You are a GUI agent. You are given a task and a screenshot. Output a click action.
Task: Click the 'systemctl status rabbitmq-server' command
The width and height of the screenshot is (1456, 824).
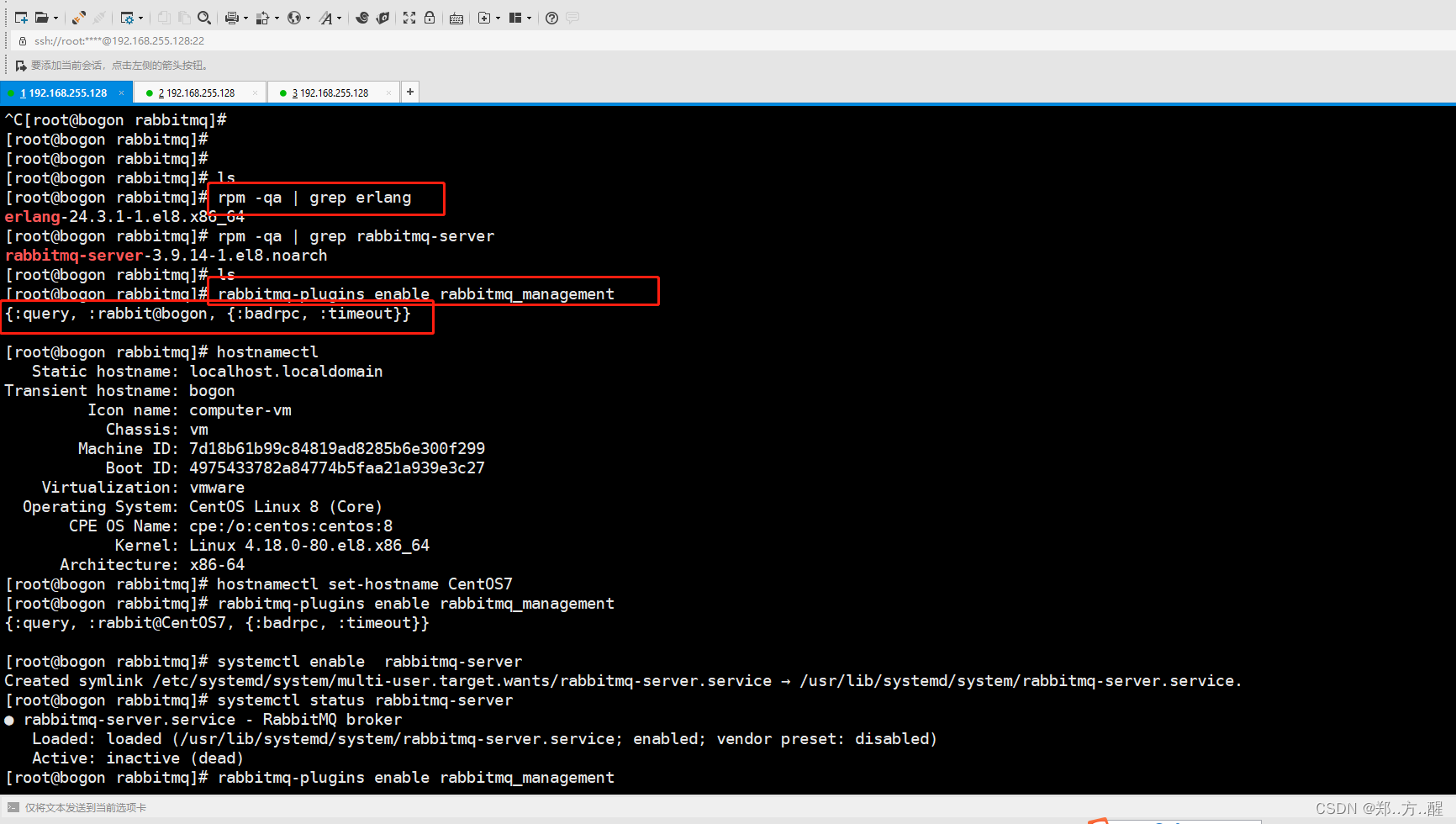(x=365, y=700)
